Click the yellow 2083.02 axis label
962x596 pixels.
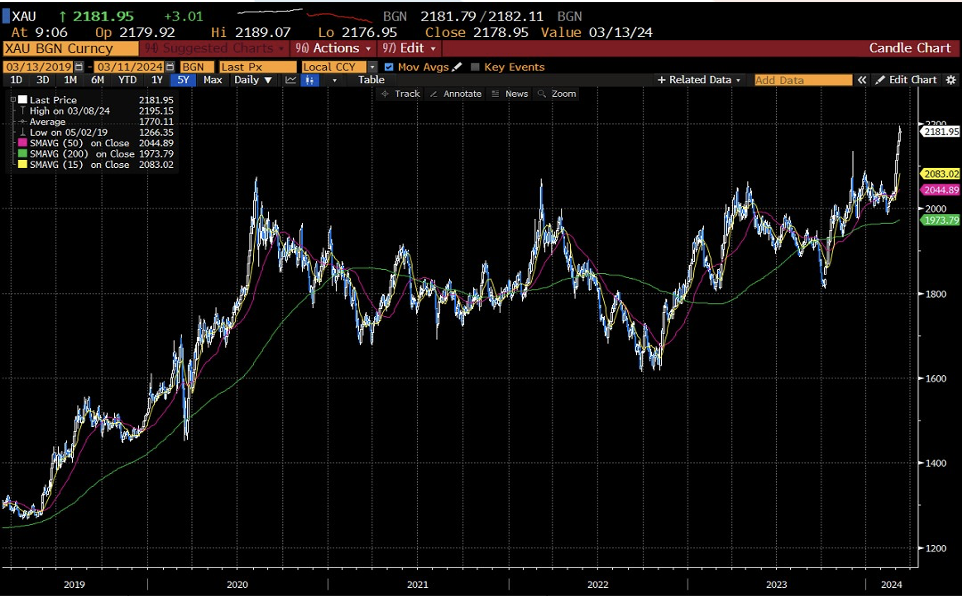coord(941,174)
